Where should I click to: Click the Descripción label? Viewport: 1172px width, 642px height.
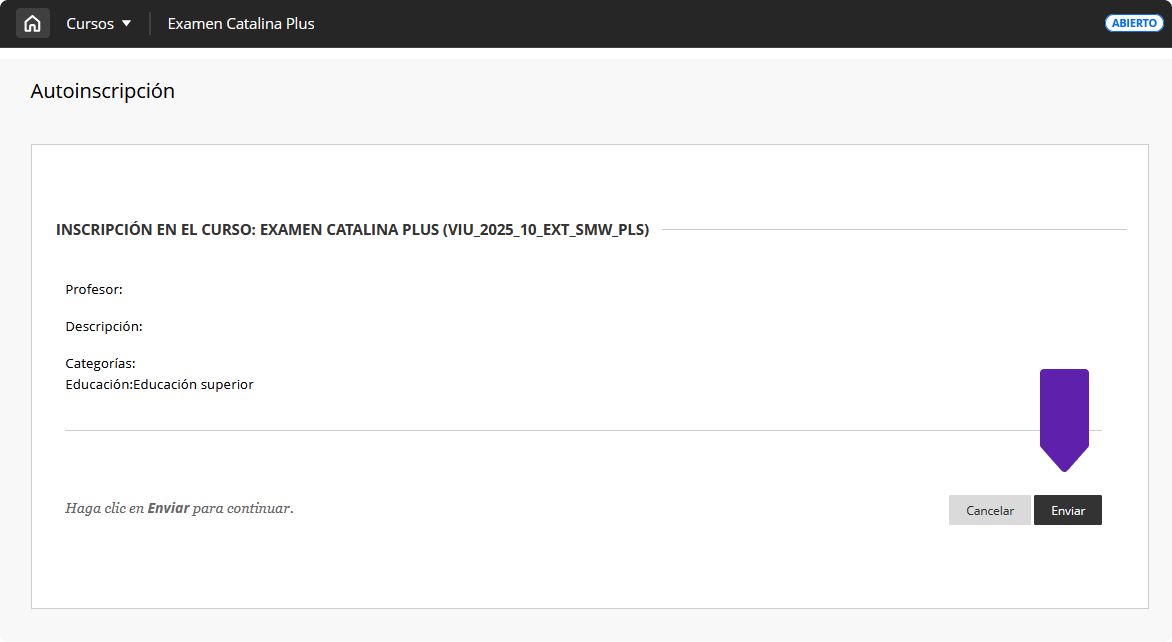click(x=104, y=327)
